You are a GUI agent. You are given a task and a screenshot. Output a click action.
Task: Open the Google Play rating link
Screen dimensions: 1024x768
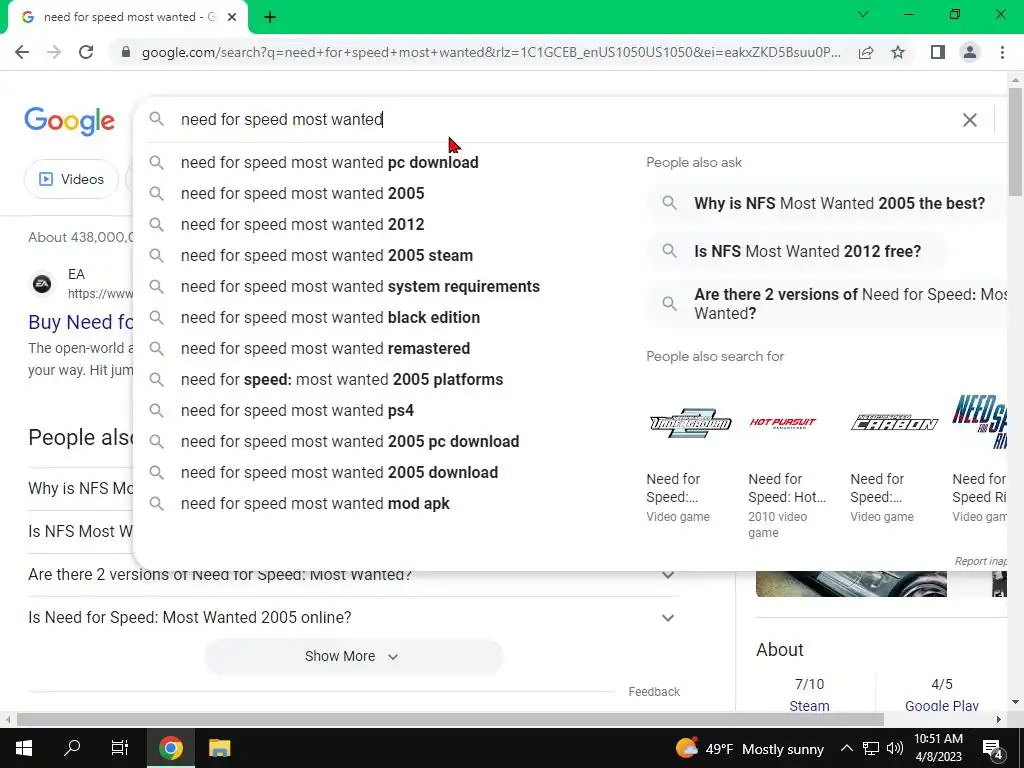point(942,706)
